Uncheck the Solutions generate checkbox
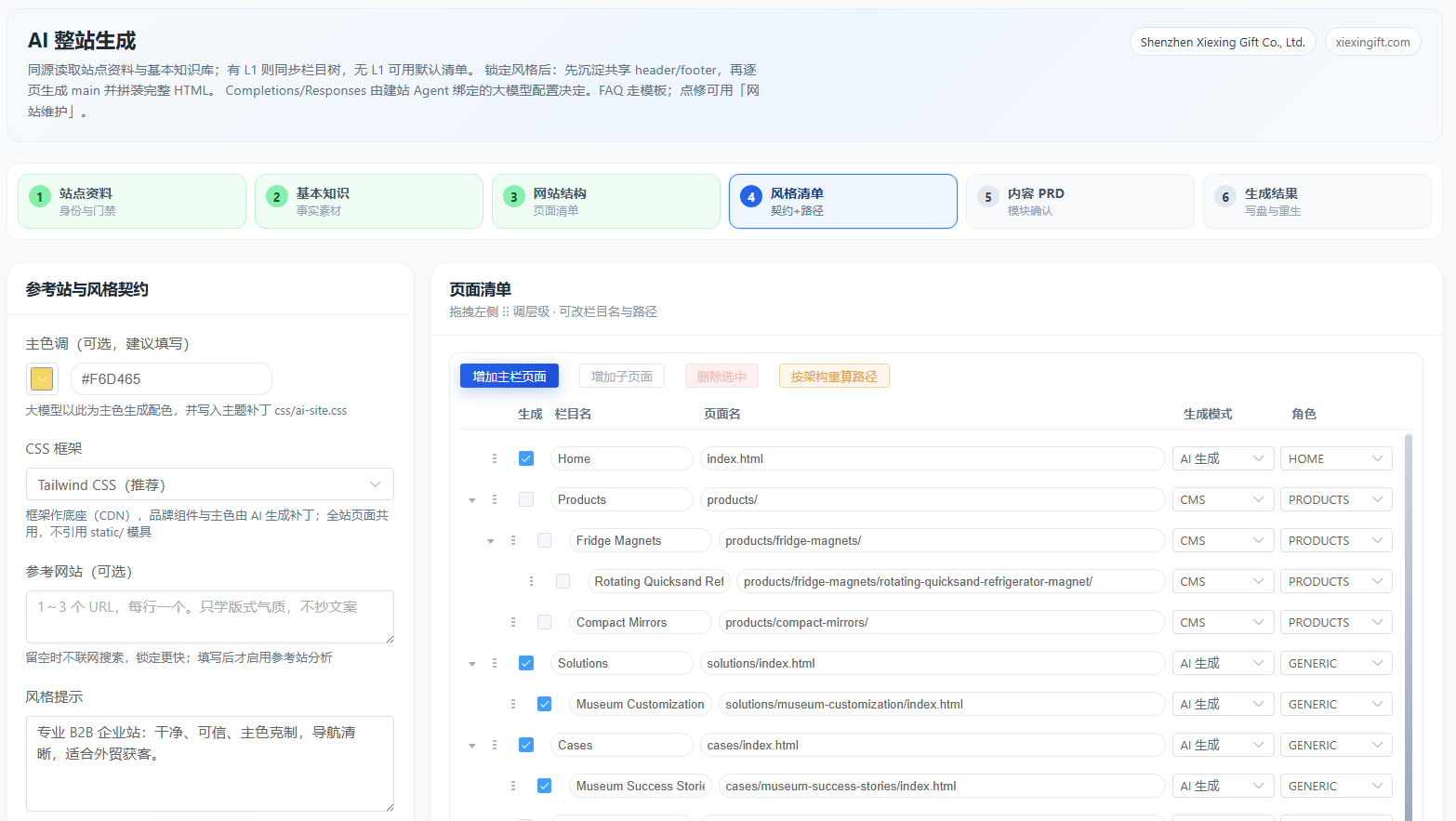This screenshot has height=821, width=1456. pos(526,663)
